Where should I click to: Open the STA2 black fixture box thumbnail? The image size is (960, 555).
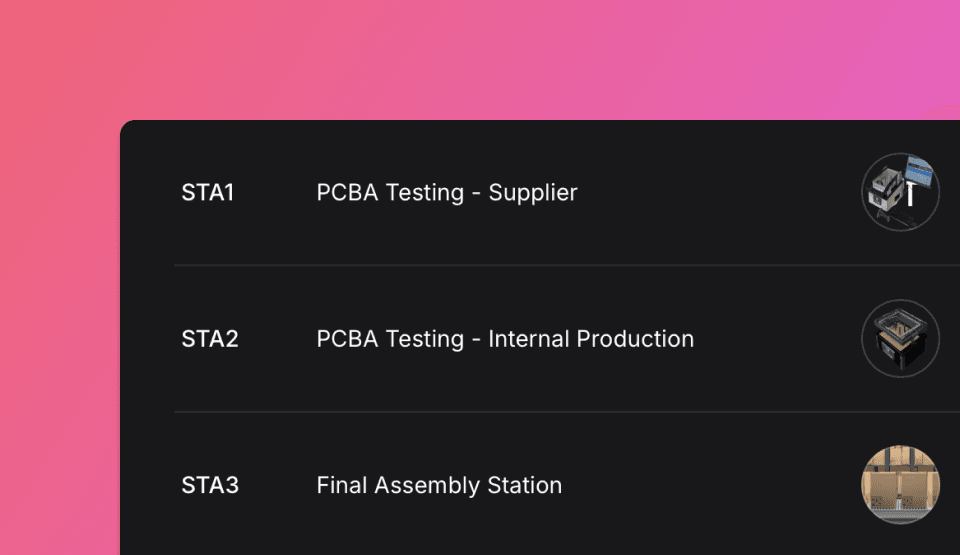[x=900, y=339]
